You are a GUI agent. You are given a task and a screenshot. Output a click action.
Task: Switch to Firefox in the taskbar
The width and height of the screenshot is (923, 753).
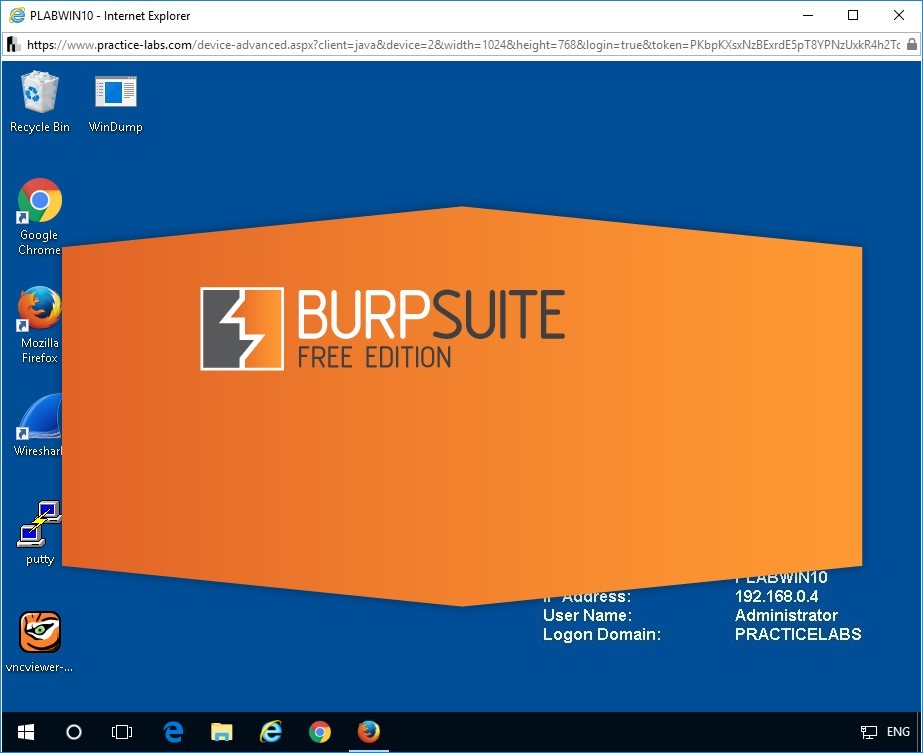[369, 732]
